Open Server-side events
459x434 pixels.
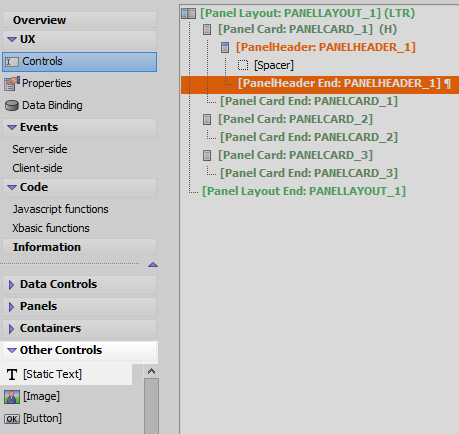point(40,149)
